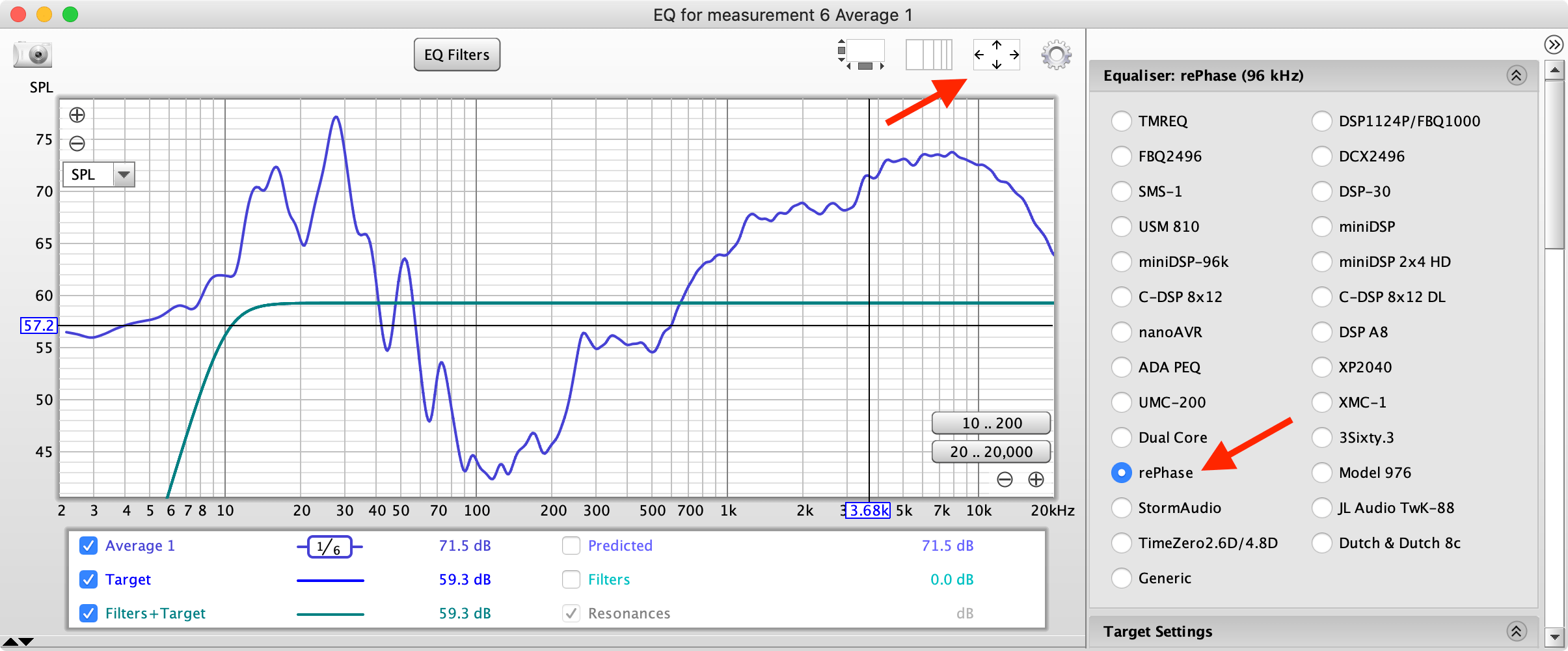The height and width of the screenshot is (651, 1568).
Task: Click the scrollbars toggle icon
Action: (861, 55)
